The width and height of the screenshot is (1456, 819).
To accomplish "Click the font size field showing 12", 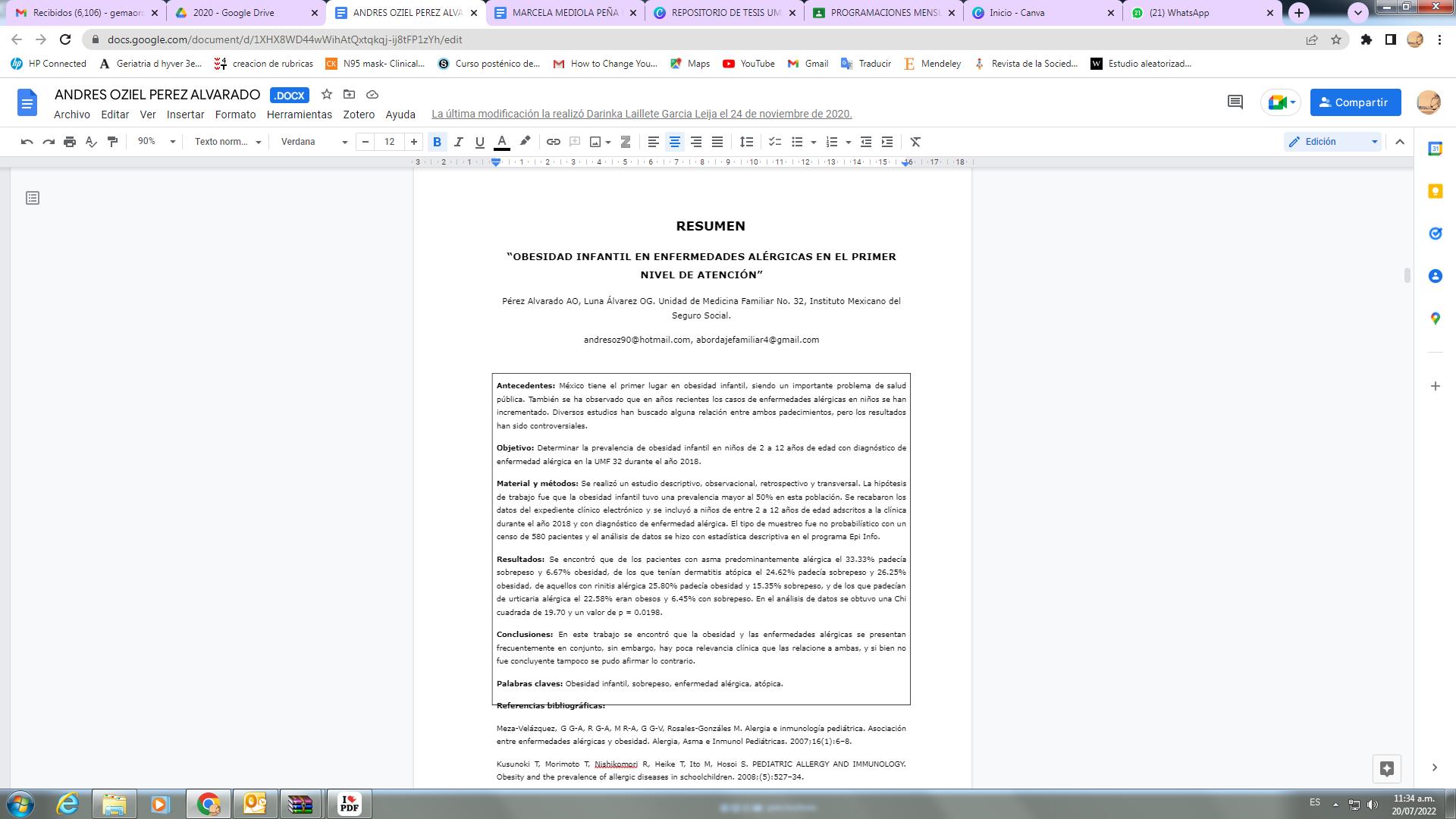I will click(x=390, y=142).
